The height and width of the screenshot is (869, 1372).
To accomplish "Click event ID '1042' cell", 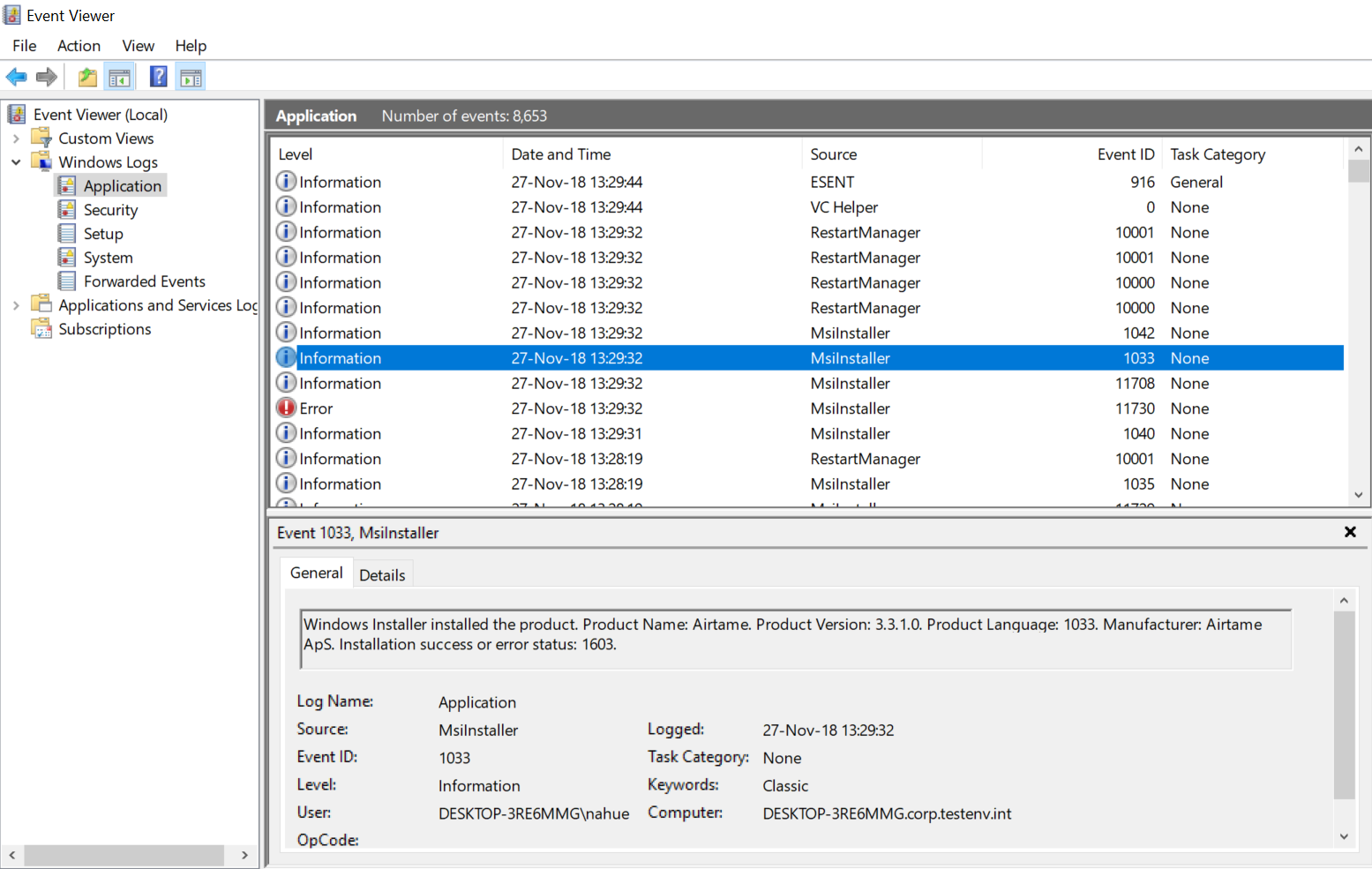I will (1138, 333).
